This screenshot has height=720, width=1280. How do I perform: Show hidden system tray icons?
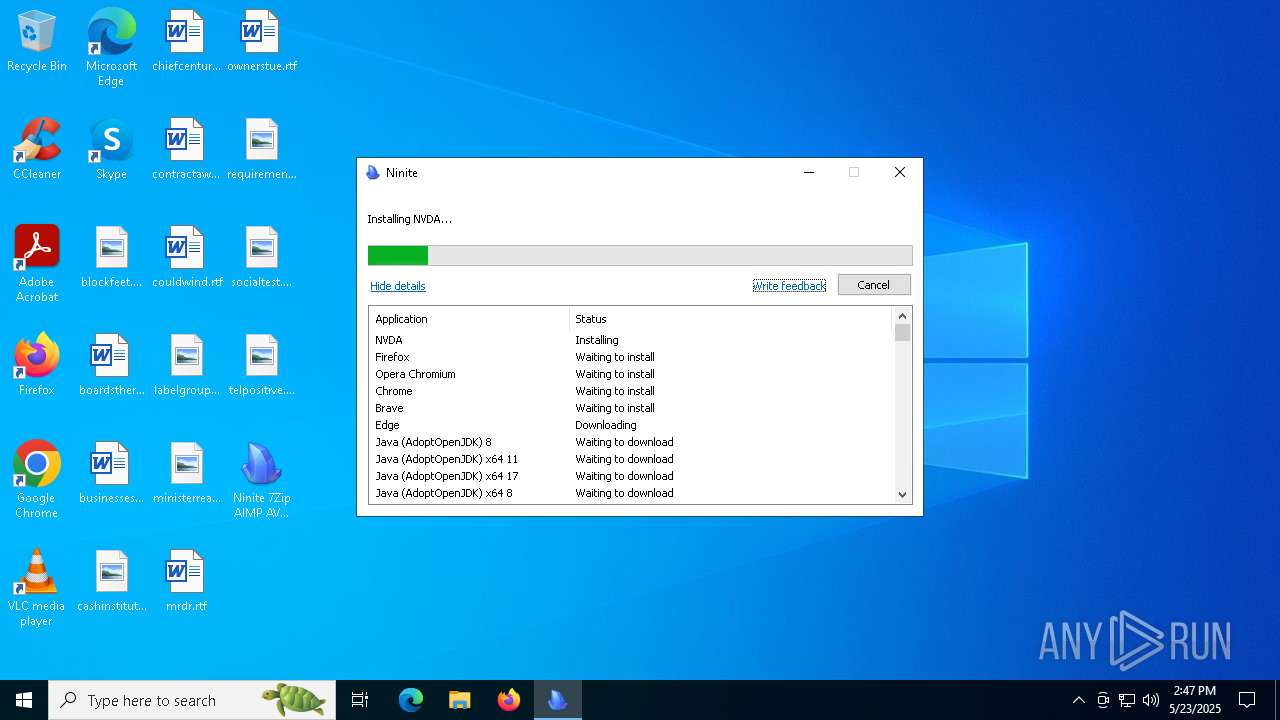coord(1078,700)
